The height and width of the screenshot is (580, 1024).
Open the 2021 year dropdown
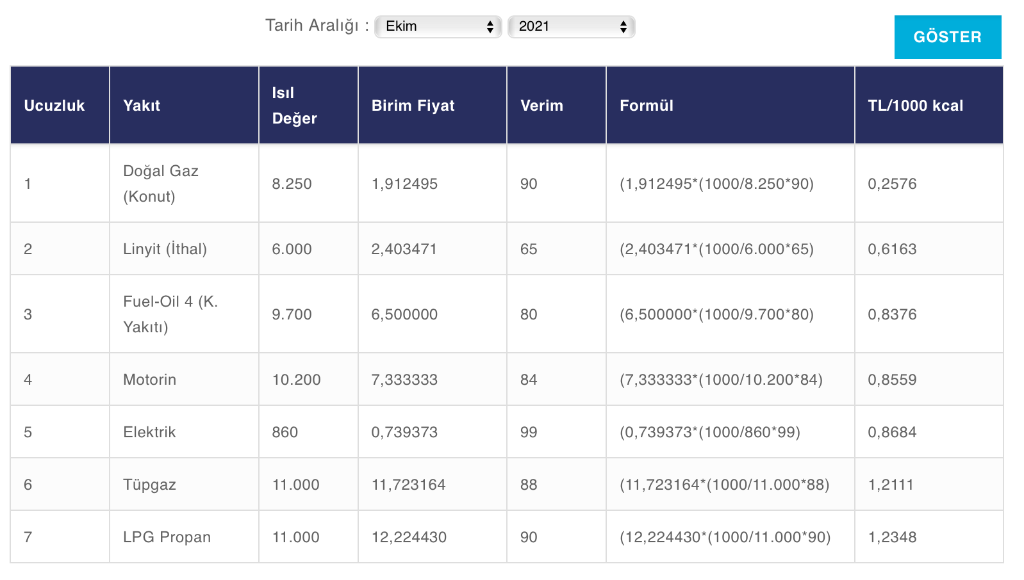point(571,26)
